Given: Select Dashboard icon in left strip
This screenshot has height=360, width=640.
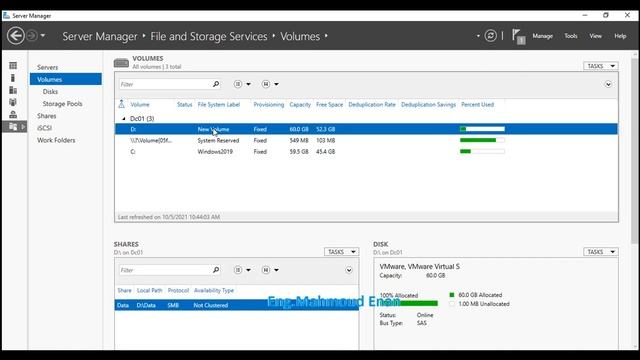Looking at the screenshot, I should click(13, 65).
